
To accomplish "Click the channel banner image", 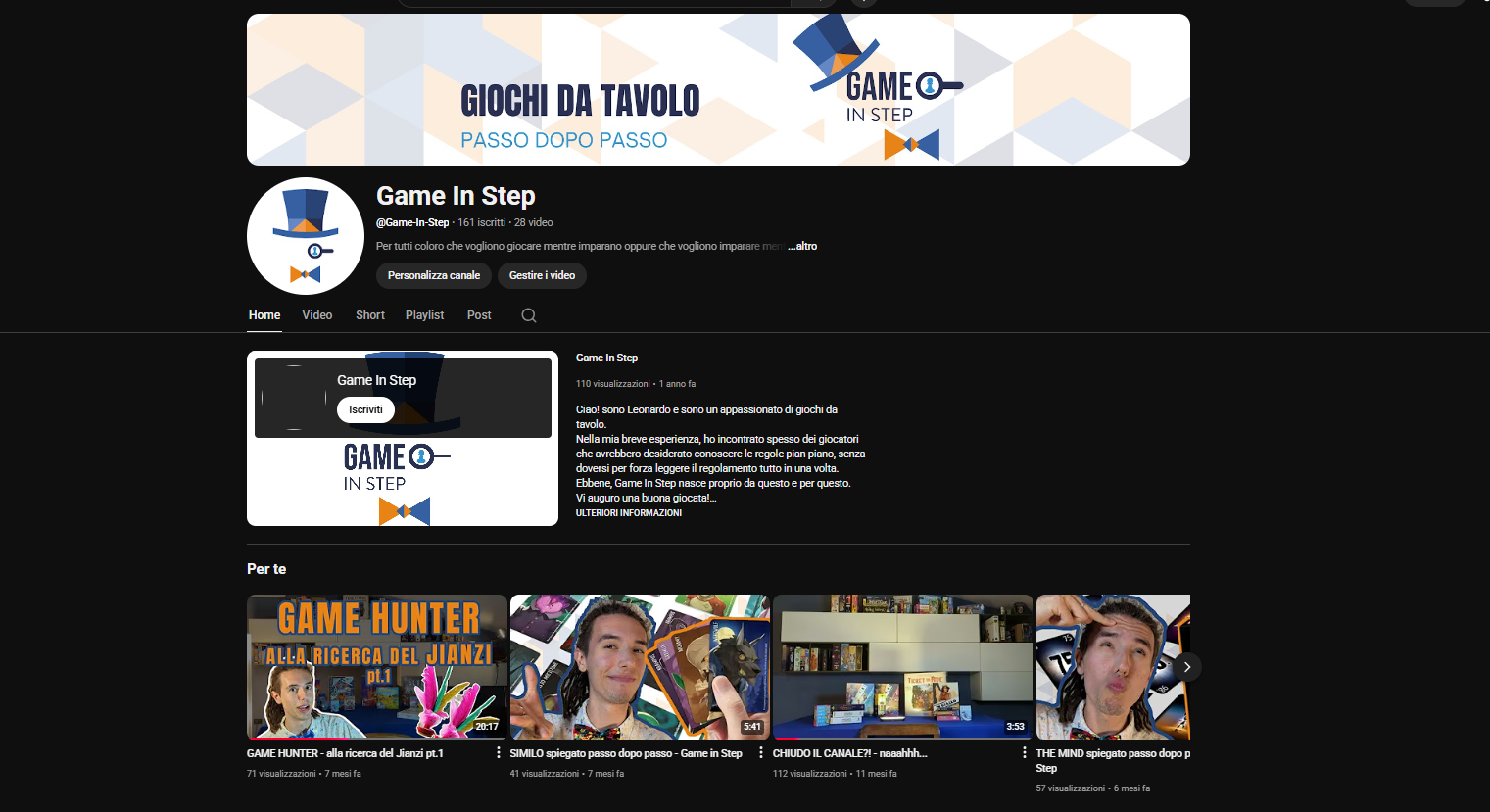I will click(x=718, y=90).
